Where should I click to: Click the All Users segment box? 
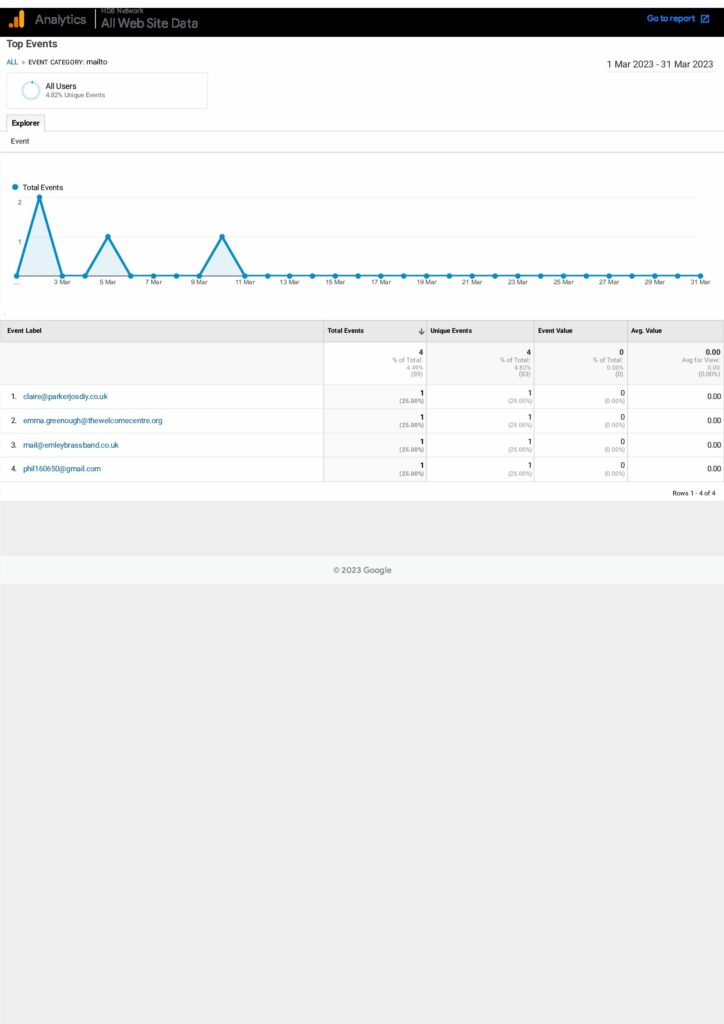[107, 90]
